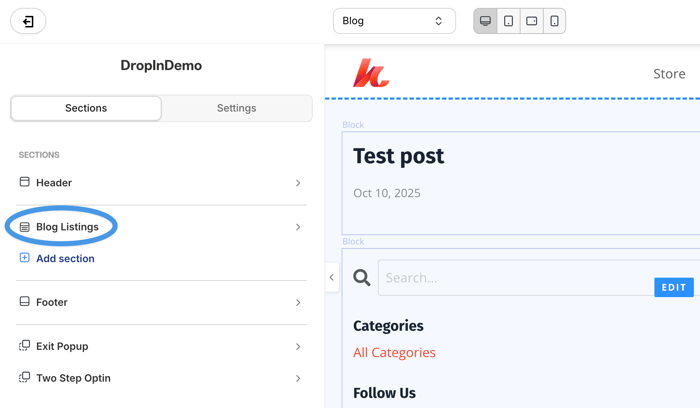Expand Header with its chevron arrow
The width and height of the screenshot is (700, 408).
[298, 183]
